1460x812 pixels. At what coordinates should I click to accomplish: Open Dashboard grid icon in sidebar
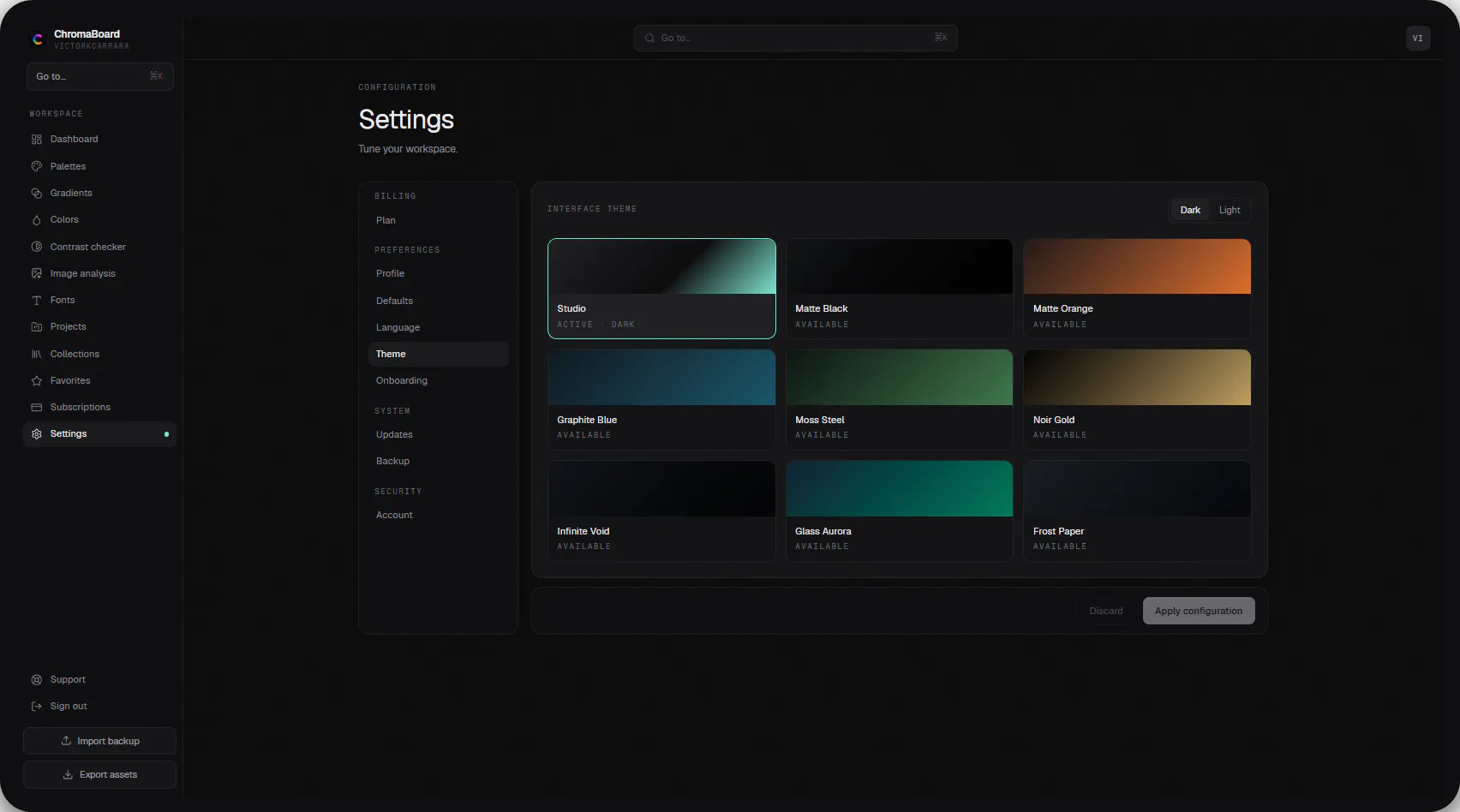click(36, 139)
